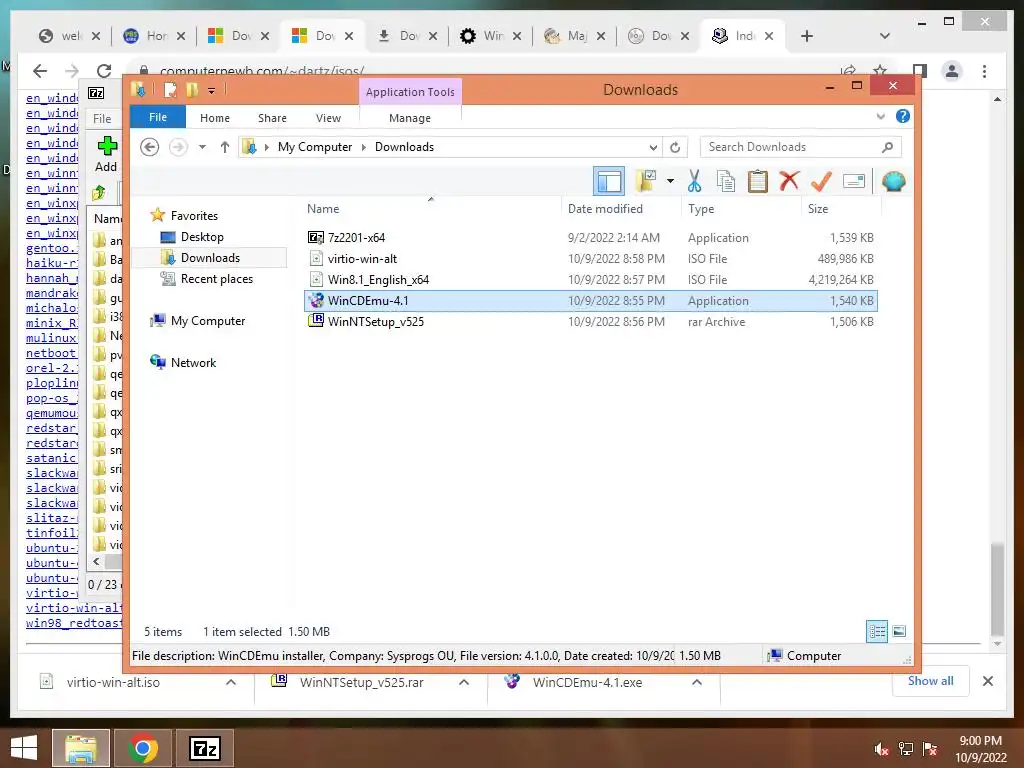Click the Cut scissors toolbar icon
Image resolution: width=1024 pixels, height=768 pixels.
tap(694, 181)
